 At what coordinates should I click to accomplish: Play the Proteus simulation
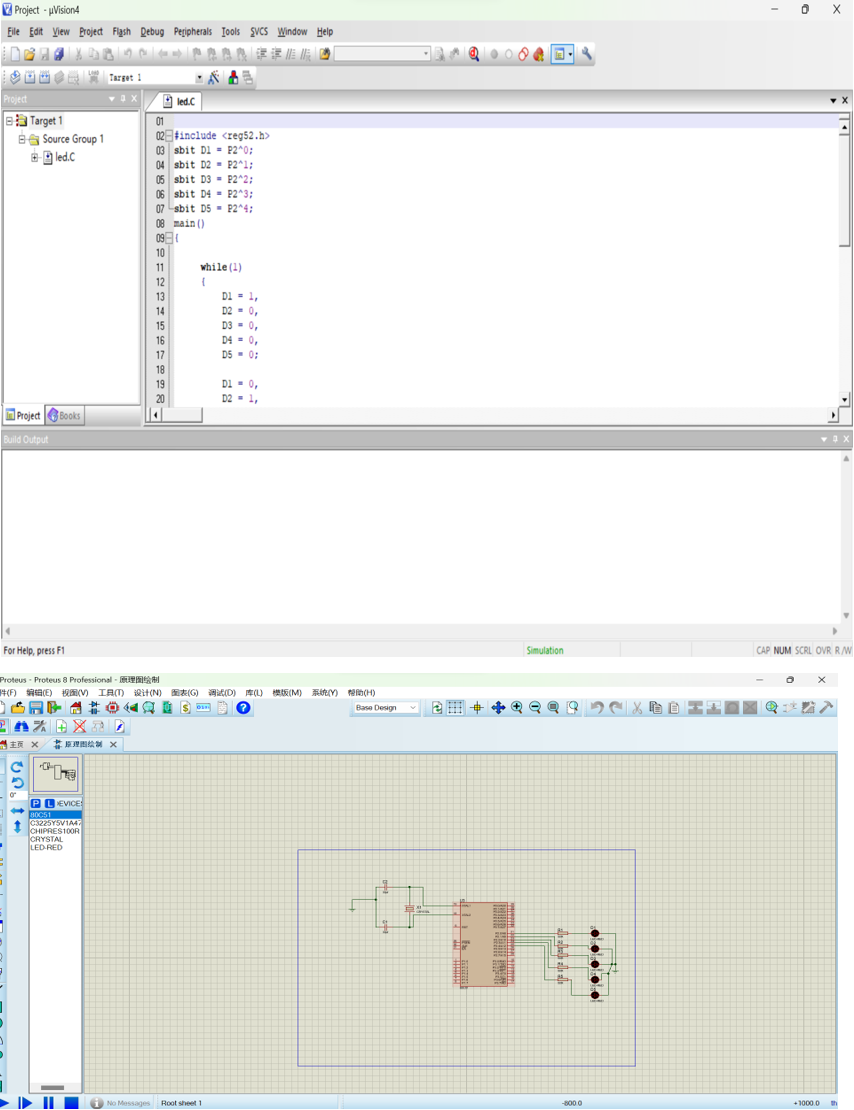6,1103
